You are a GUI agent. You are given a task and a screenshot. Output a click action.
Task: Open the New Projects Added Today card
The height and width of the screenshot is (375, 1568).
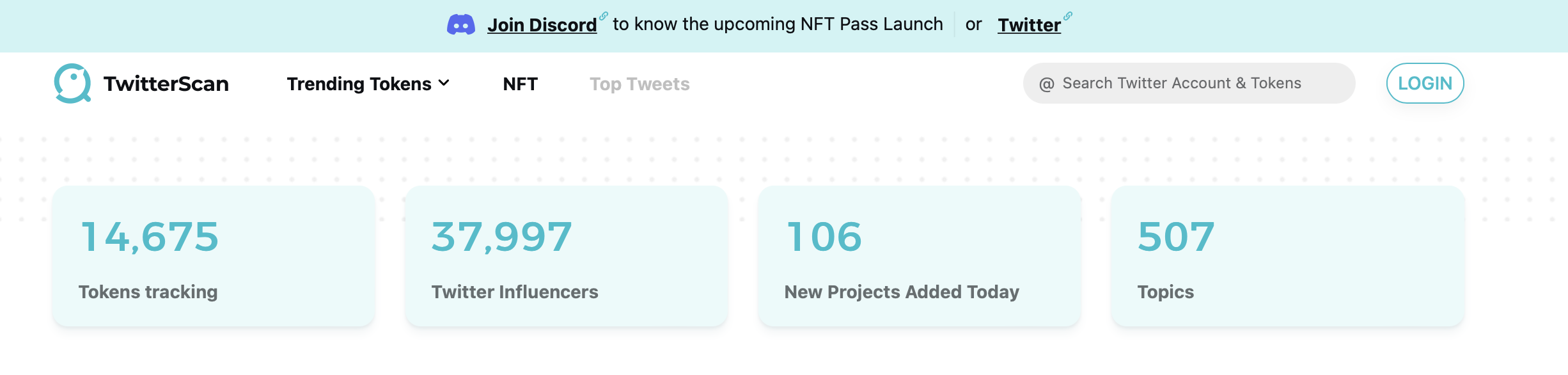(x=920, y=256)
